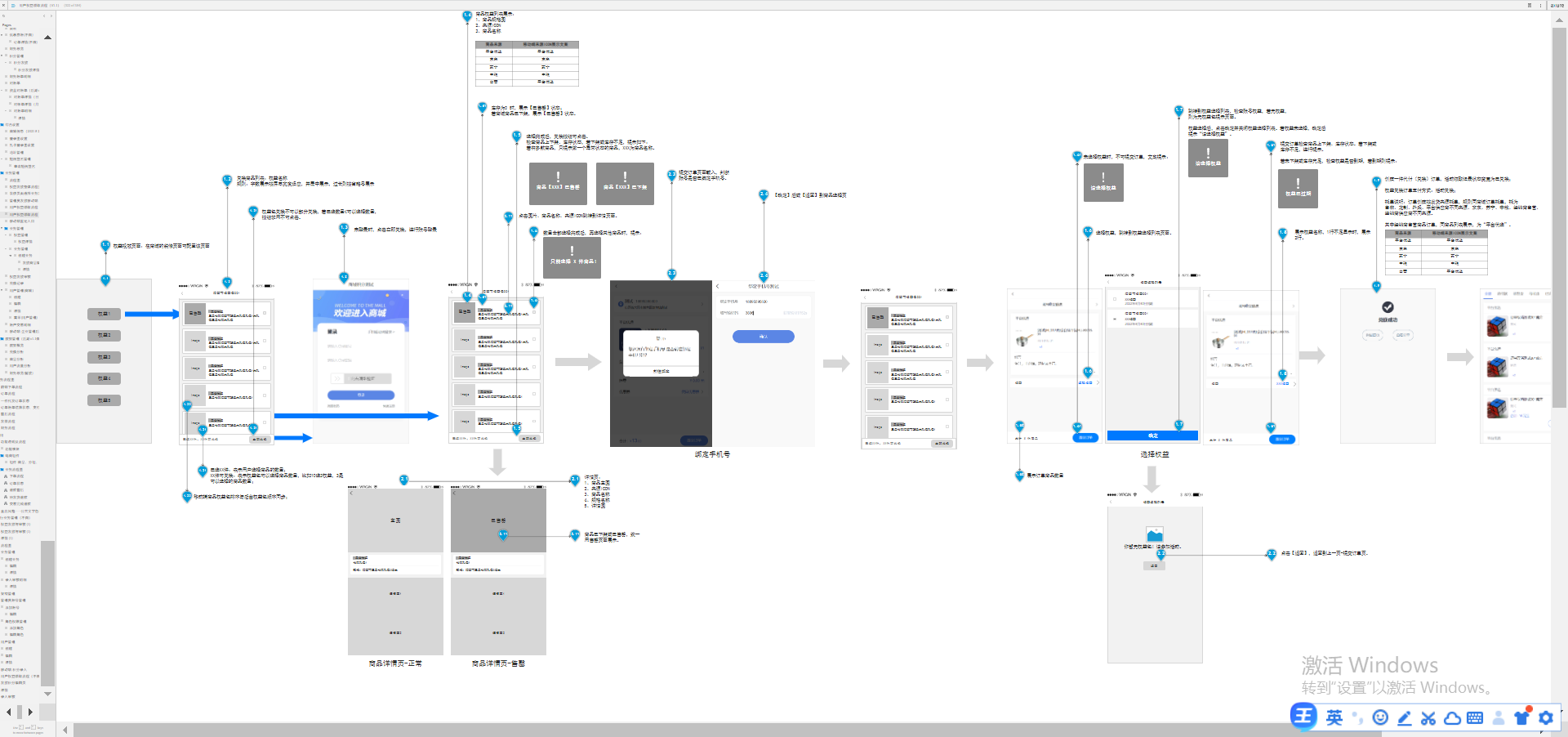Image resolution: width=1568 pixels, height=737 pixels.
Task: Click the IME cloud icon
Action: pyautogui.click(x=1452, y=718)
